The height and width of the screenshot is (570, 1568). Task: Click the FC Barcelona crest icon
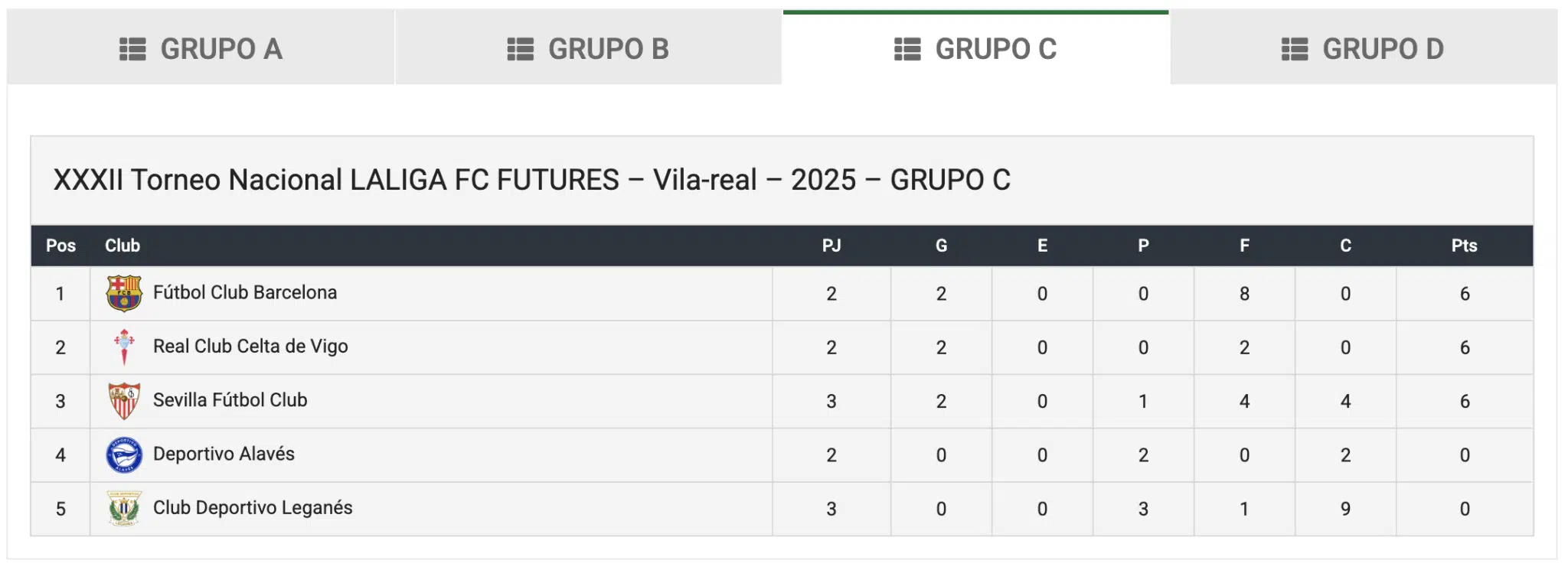[x=124, y=294]
